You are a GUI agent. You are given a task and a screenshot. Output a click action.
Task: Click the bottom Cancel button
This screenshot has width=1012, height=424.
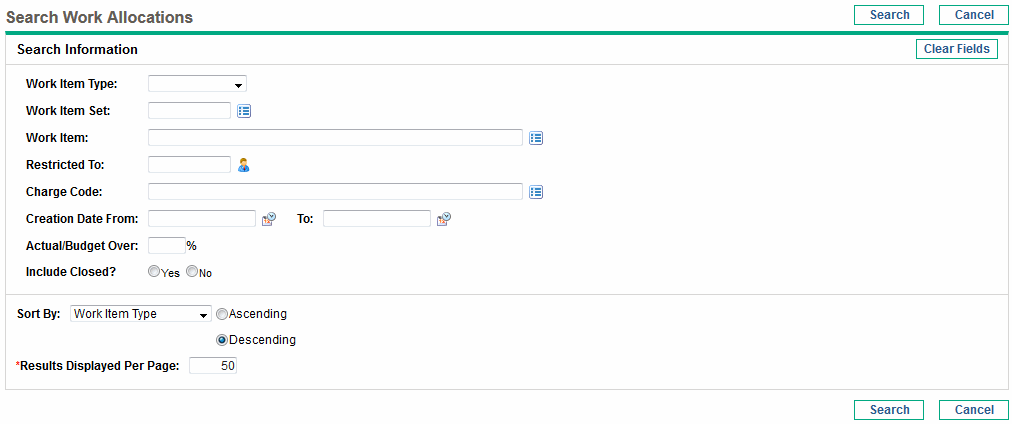pos(974,410)
